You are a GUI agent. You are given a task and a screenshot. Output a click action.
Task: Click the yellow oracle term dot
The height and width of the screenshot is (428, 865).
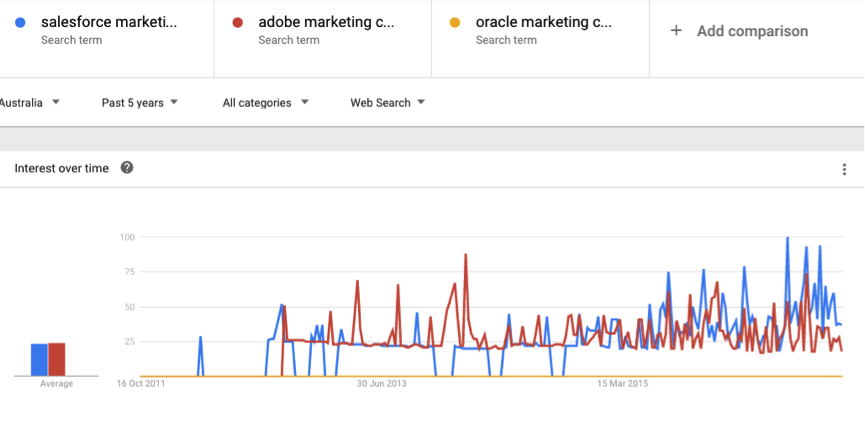click(x=455, y=23)
